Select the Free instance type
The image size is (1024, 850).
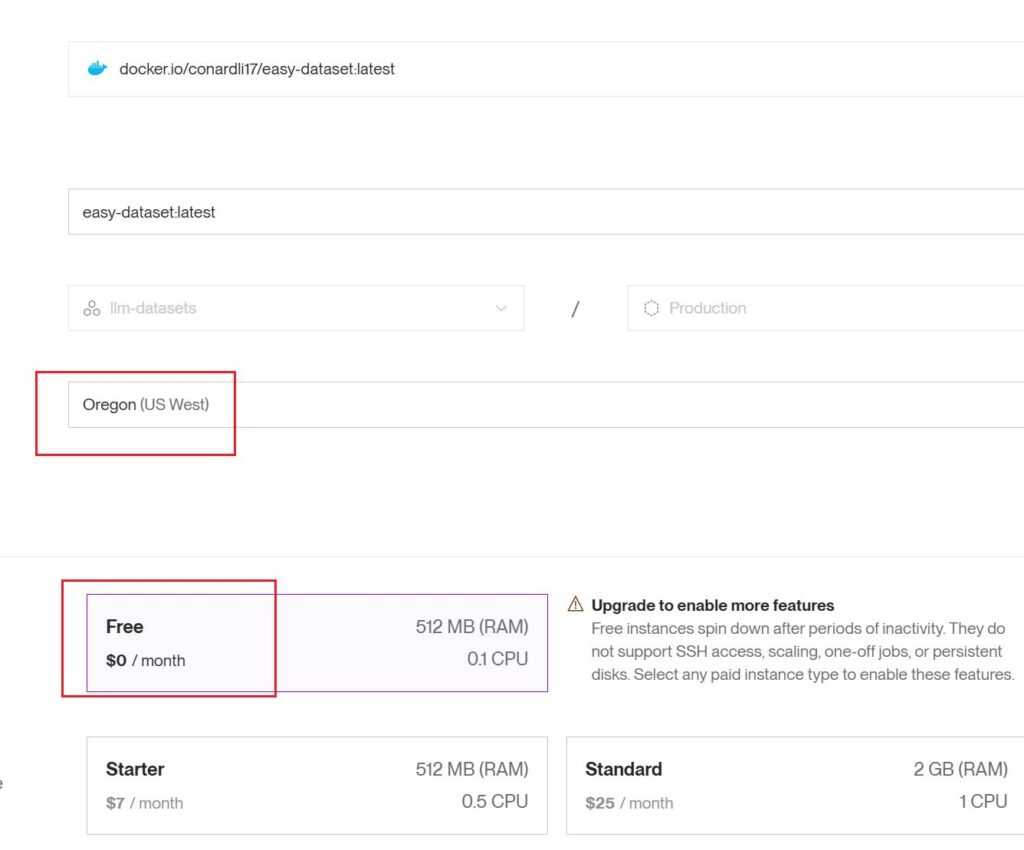tap(316, 642)
